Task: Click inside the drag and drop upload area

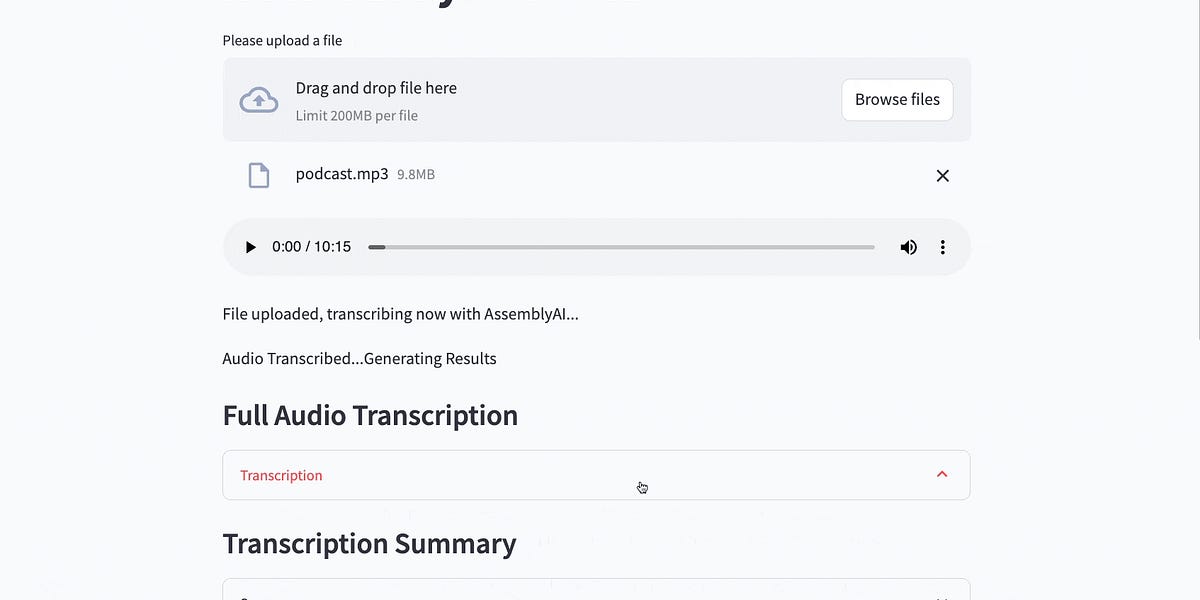Action: (550, 99)
